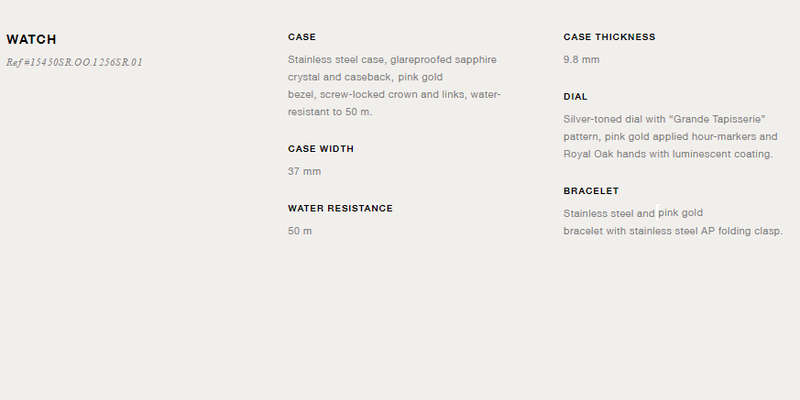Click the WATER RESISTANCE heading

[340, 208]
